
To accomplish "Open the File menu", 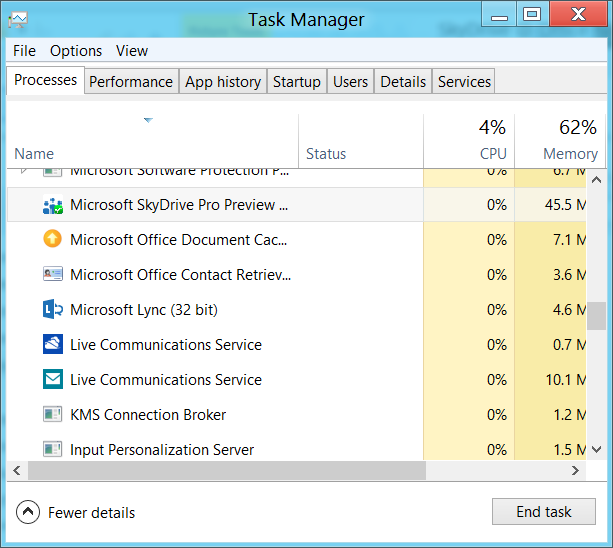I will (24, 51).
